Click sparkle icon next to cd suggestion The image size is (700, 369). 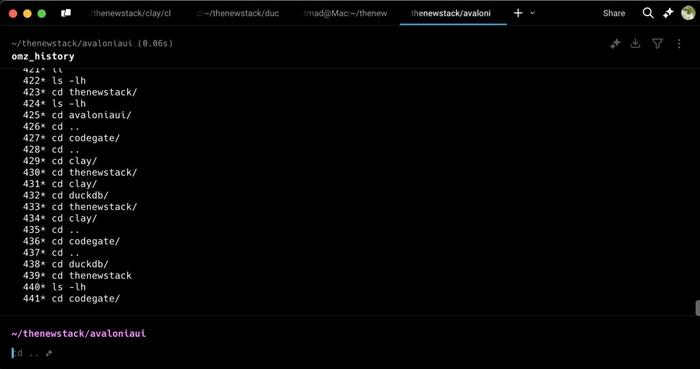(49, 353)
